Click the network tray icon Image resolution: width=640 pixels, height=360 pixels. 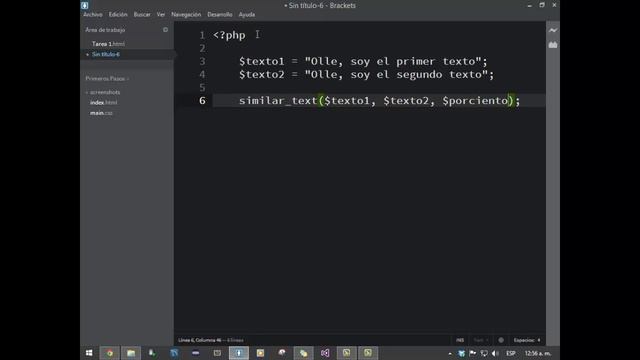[484, 353]
